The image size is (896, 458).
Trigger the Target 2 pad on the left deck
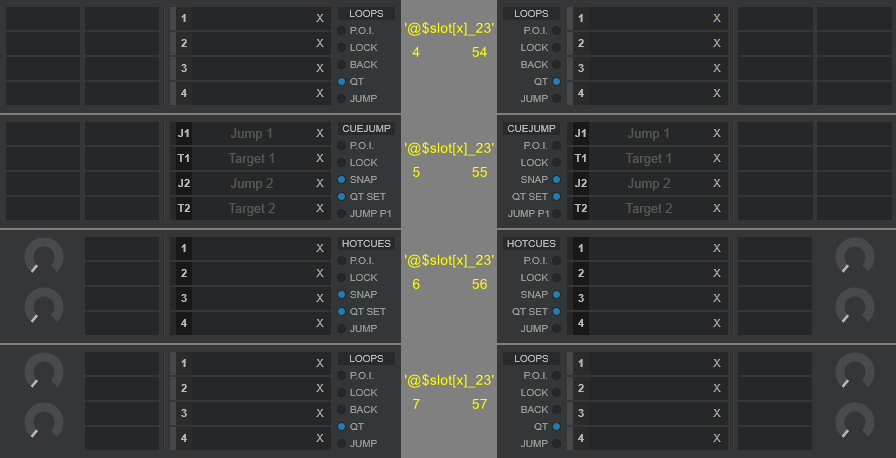tap(251, 208)
